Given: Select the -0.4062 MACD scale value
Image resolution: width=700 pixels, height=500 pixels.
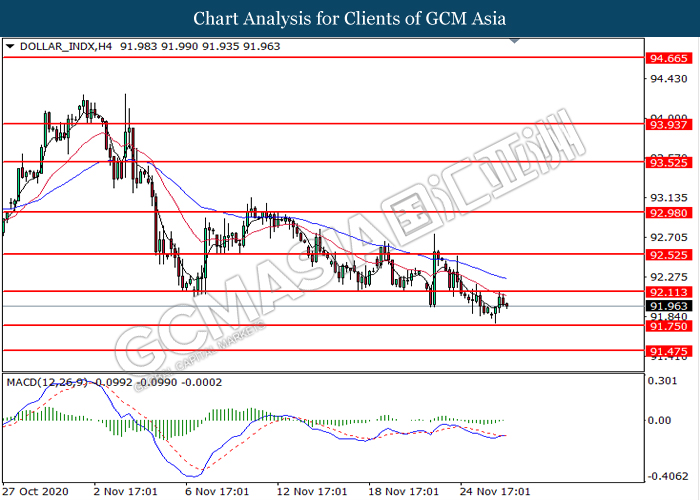Looking at the screenshot, I should (x=664, y=477).
